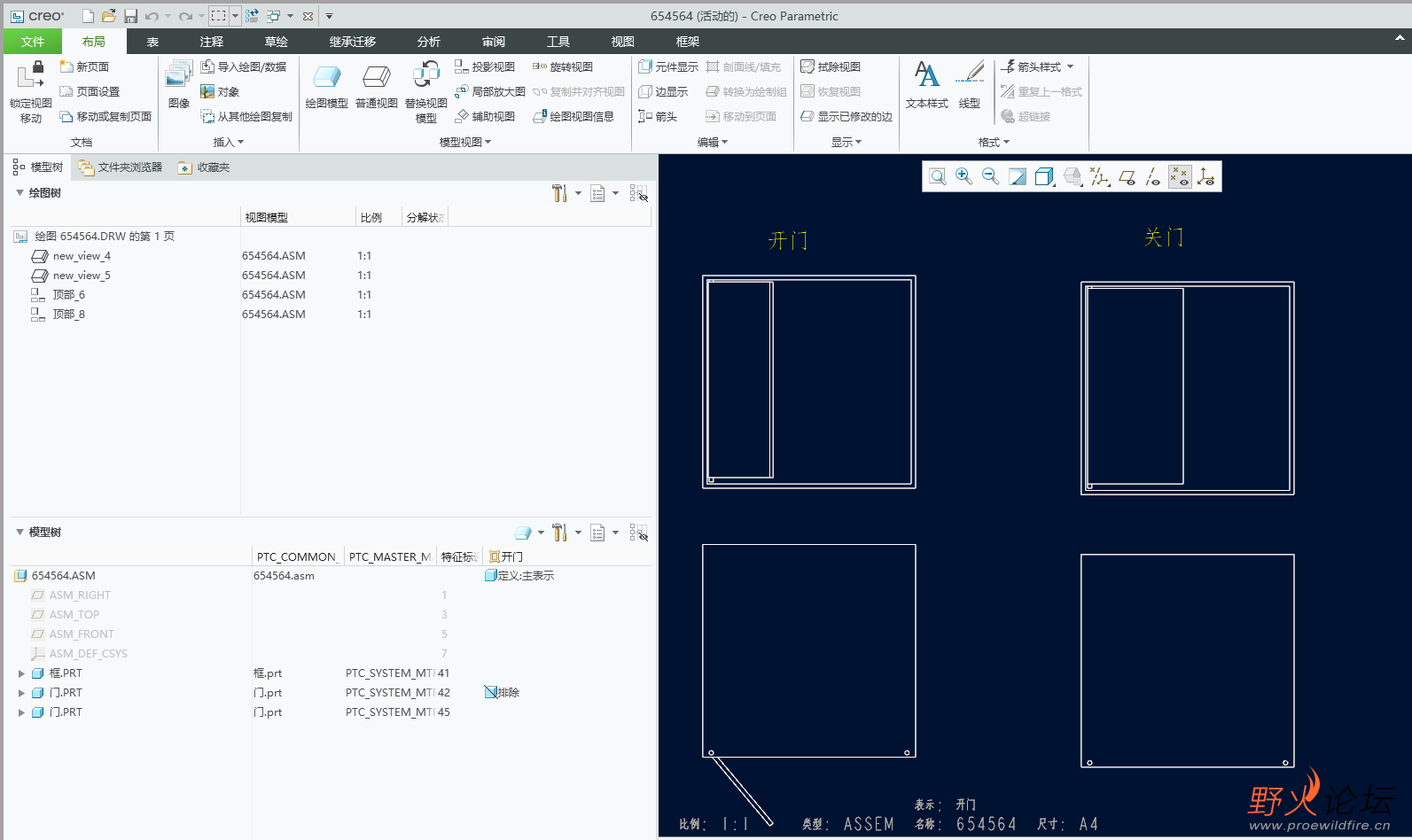Expand the 格式 group dropdown
This screenshot has width=1412, height=840.
click(994, 142)
